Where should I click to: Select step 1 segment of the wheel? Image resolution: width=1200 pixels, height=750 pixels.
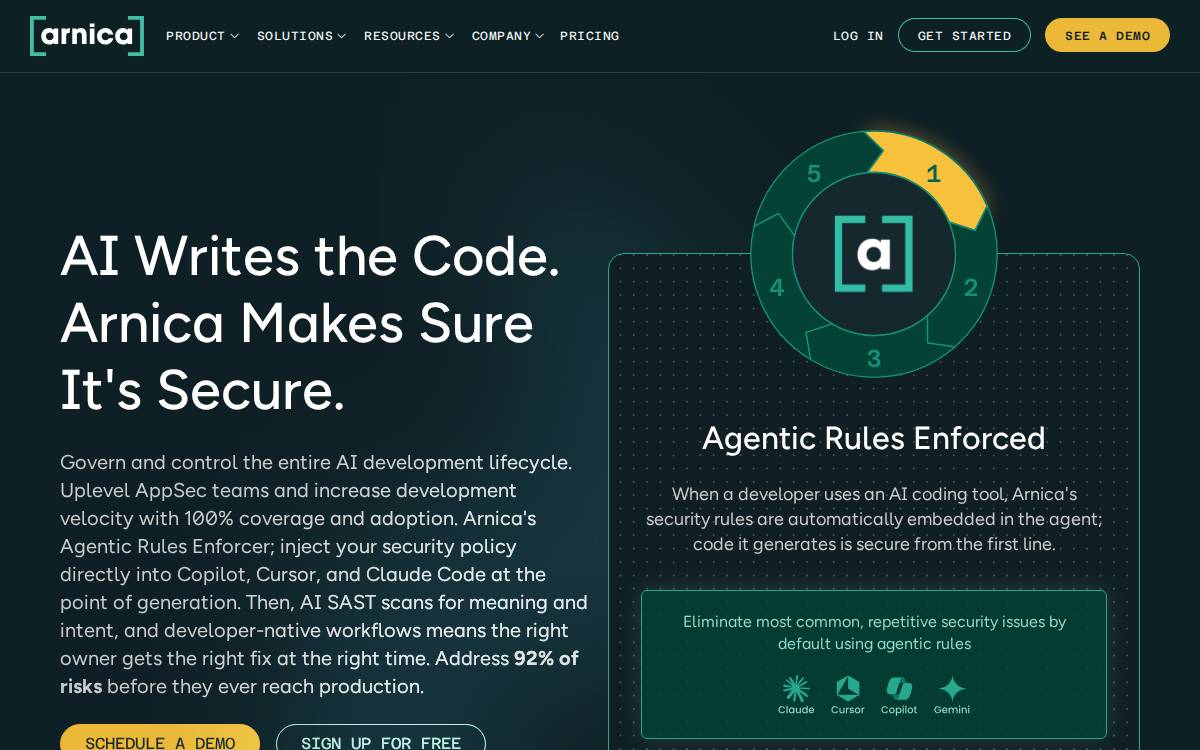[933, 175]
